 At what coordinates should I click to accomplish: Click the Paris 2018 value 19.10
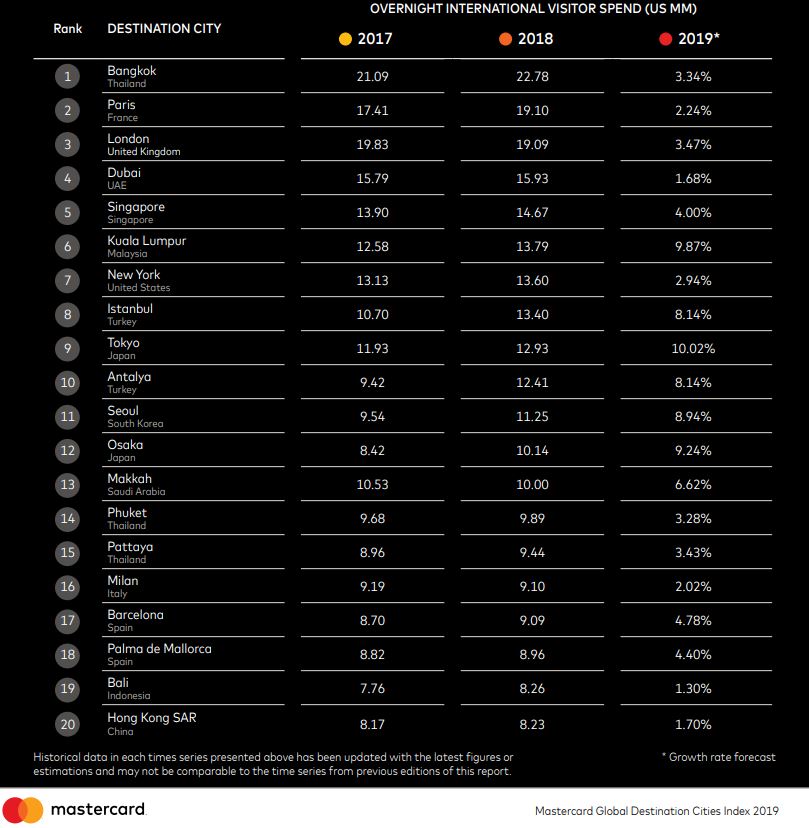(x=532, y=110)
